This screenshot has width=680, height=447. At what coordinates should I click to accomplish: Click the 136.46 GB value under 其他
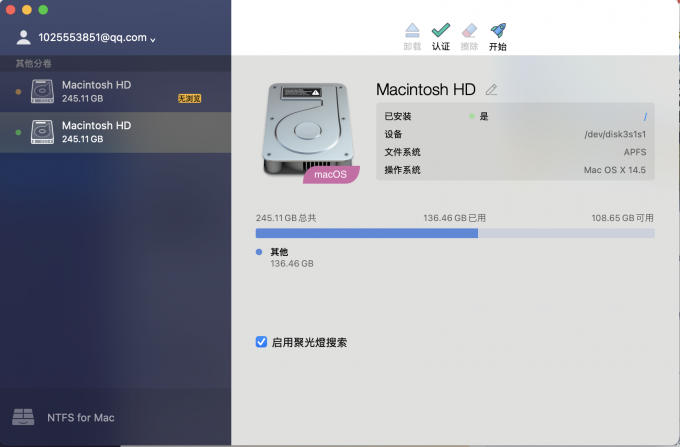coord(292,264)
